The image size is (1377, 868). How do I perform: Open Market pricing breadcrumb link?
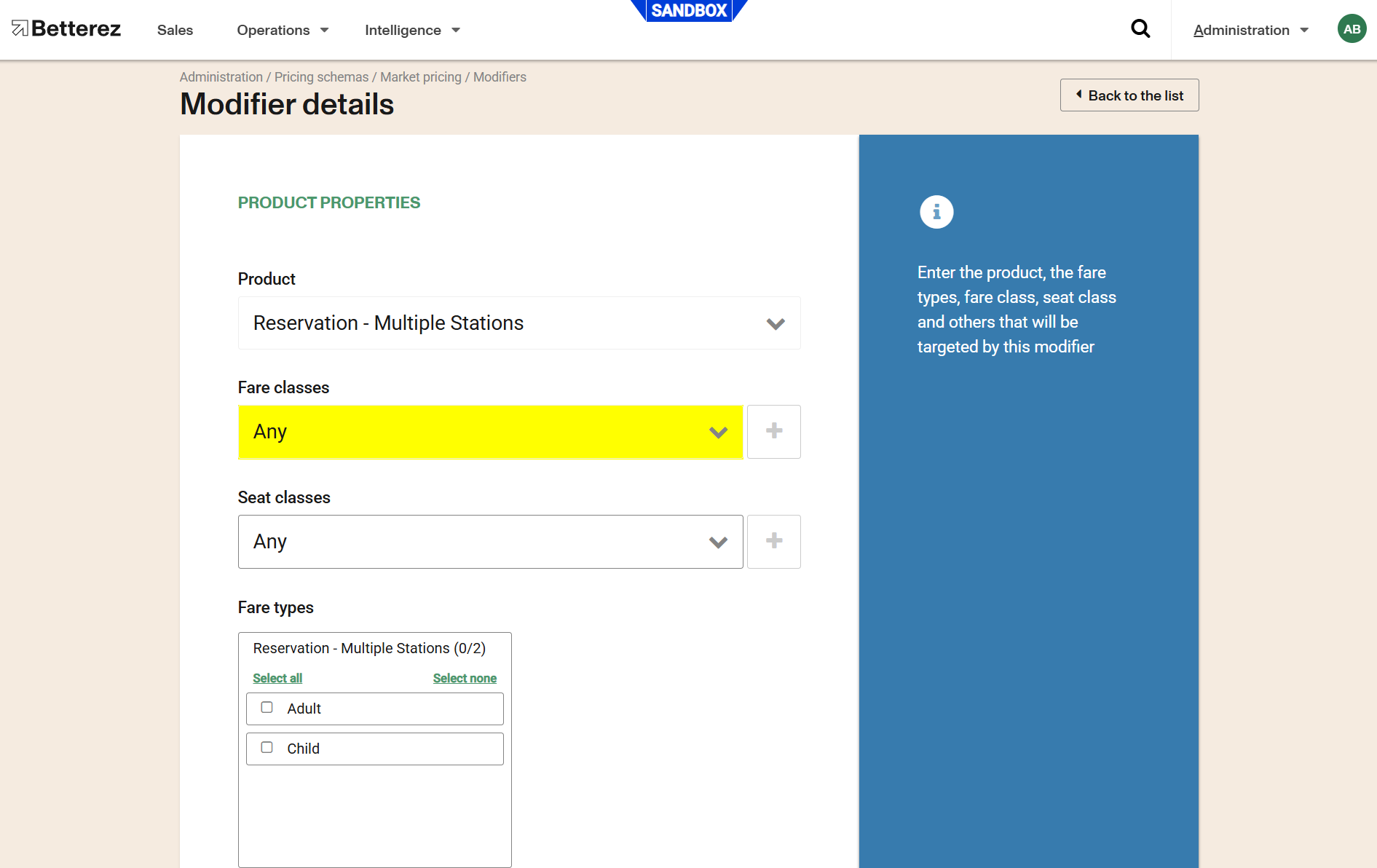click(421, 77)
